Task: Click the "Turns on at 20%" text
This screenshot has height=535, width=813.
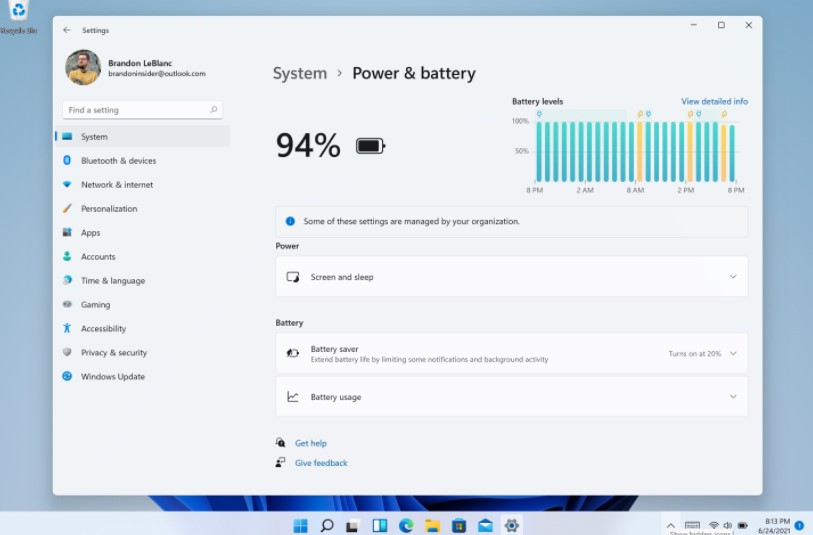Action: point(694,354)
